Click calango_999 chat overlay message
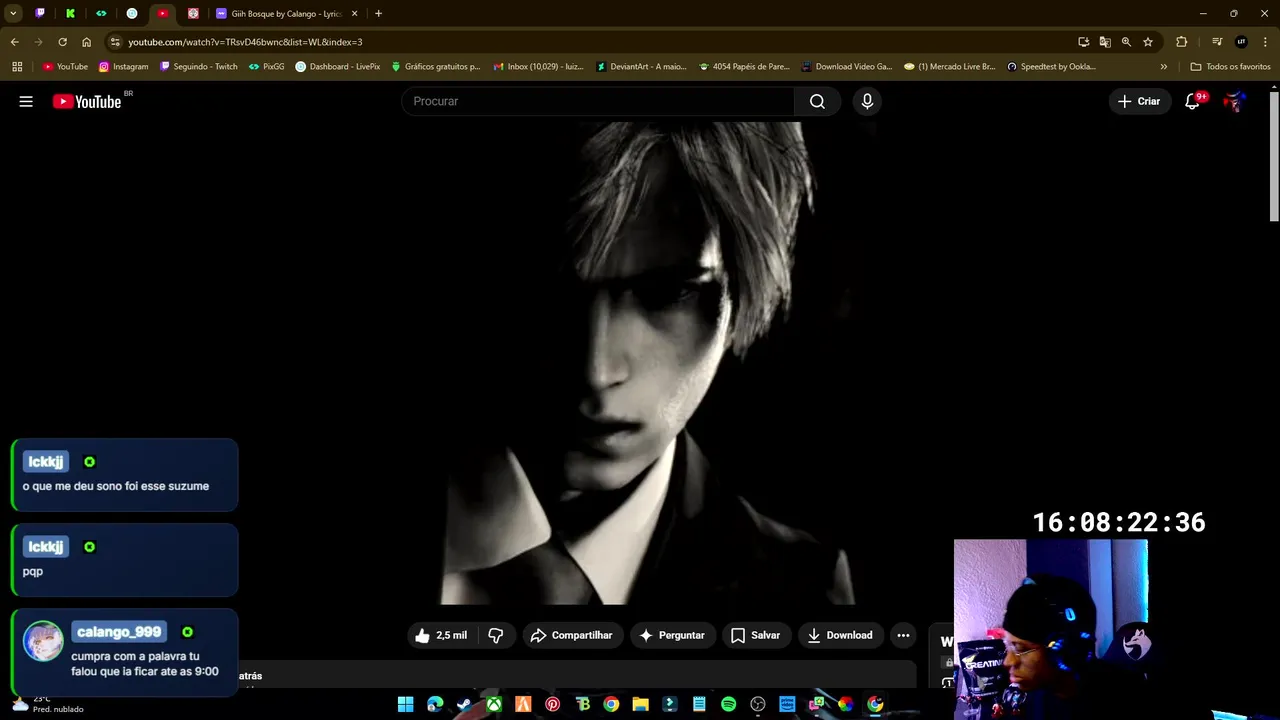This screenshot has width=1280, height=720. pyautogui.click(x=124, y=652)
